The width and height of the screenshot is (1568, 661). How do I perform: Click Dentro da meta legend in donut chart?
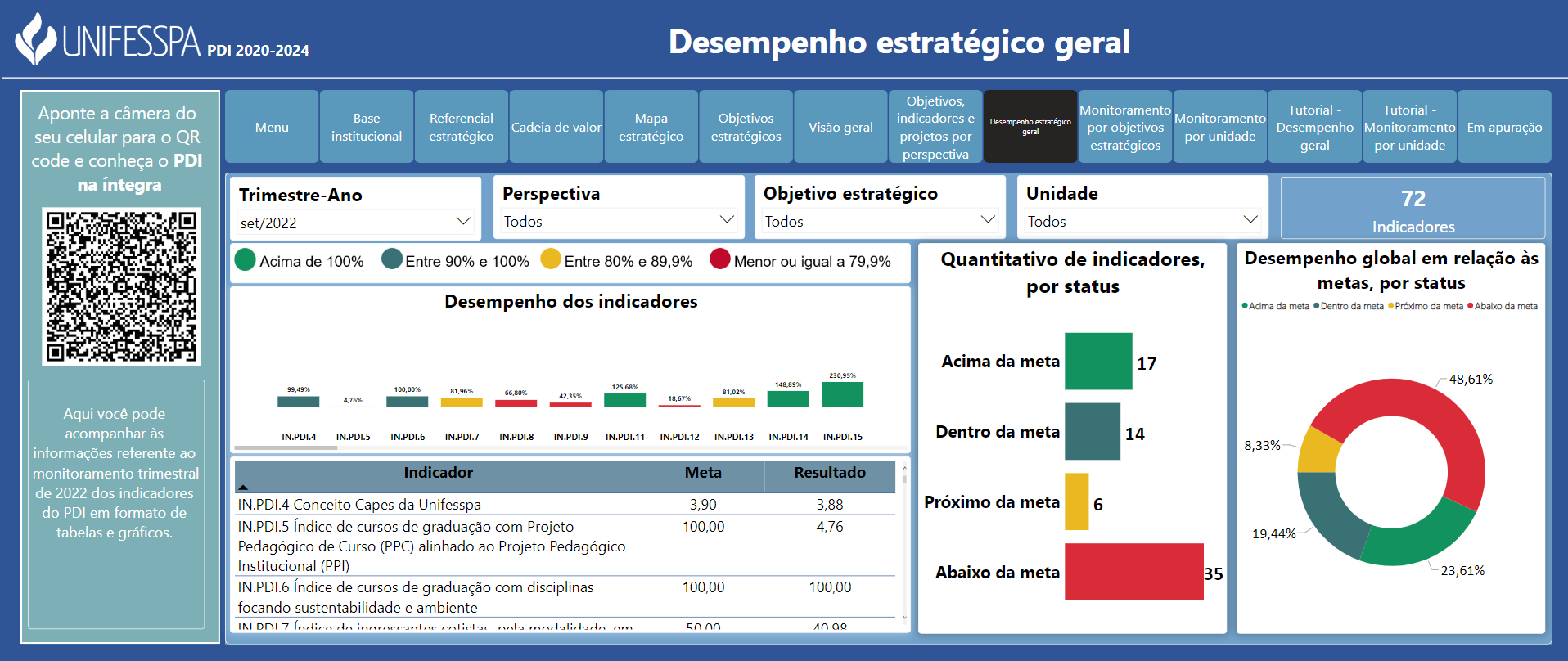coord(1349,306)
